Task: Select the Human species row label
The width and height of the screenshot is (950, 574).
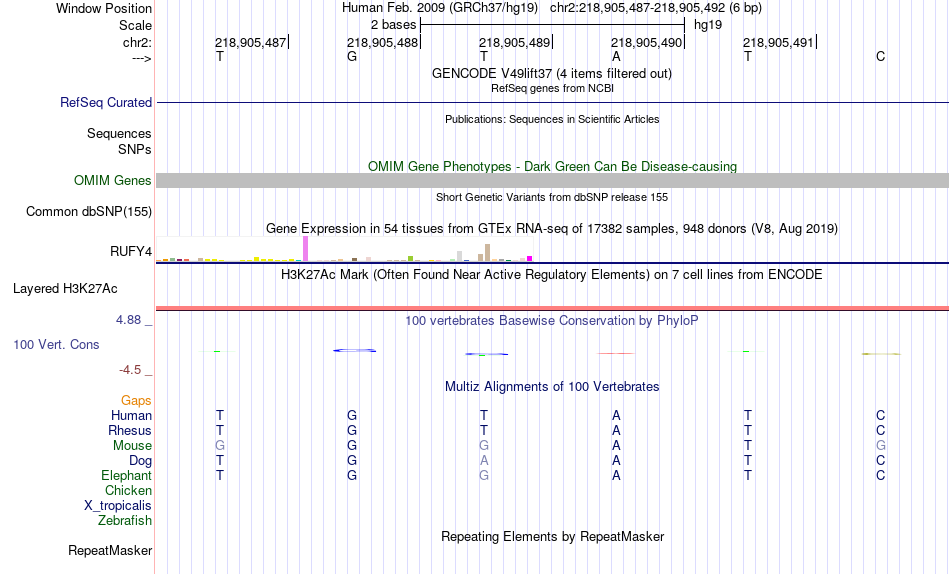Action: point(131,416)
